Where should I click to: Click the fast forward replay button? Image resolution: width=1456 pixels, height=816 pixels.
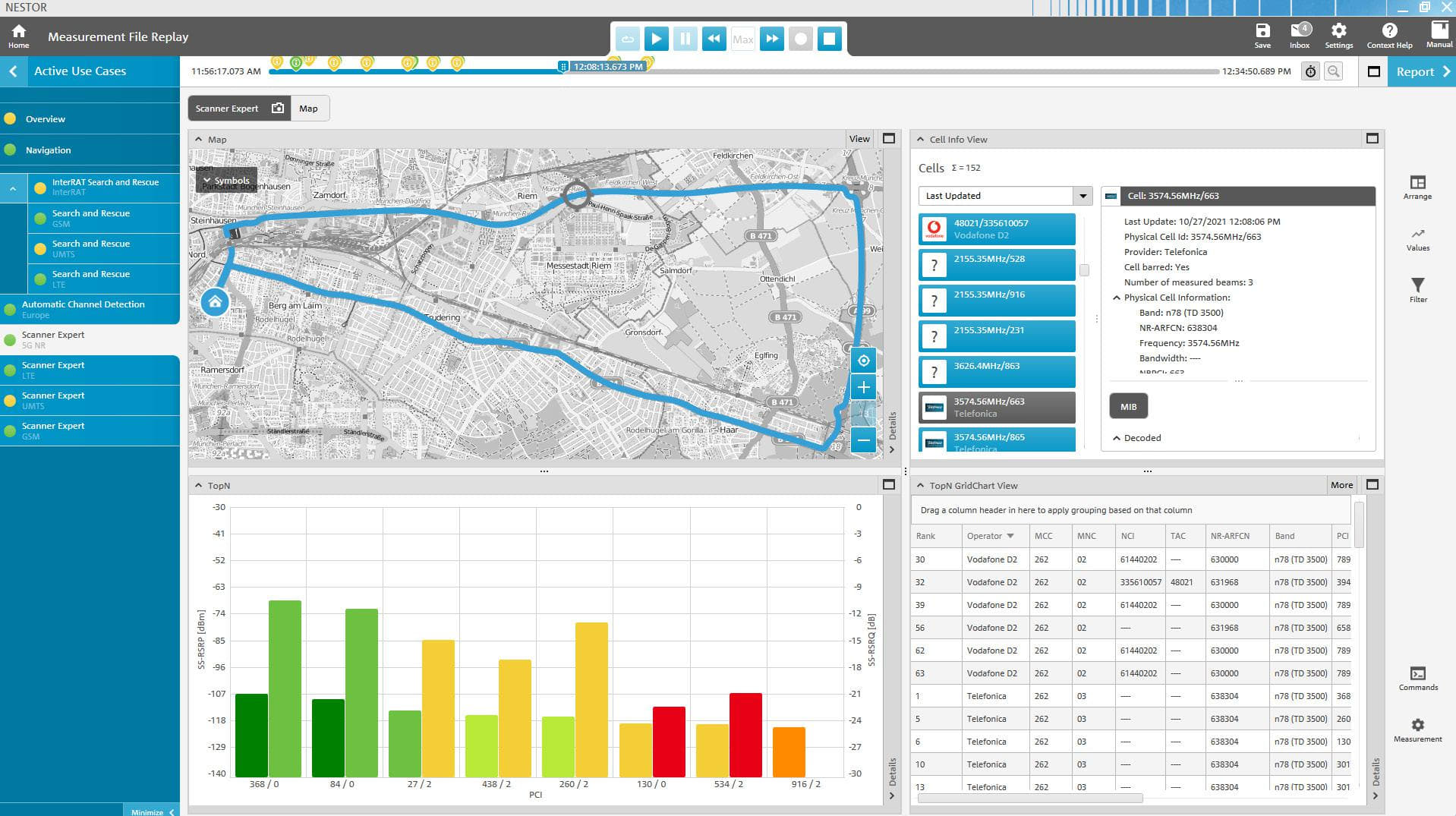coord(771,39)
